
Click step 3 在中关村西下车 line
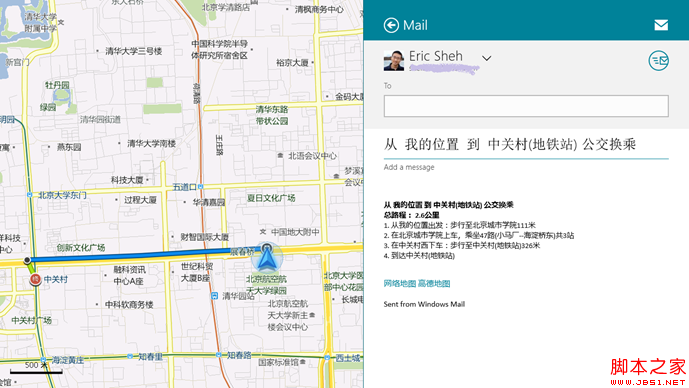(462, 246)
